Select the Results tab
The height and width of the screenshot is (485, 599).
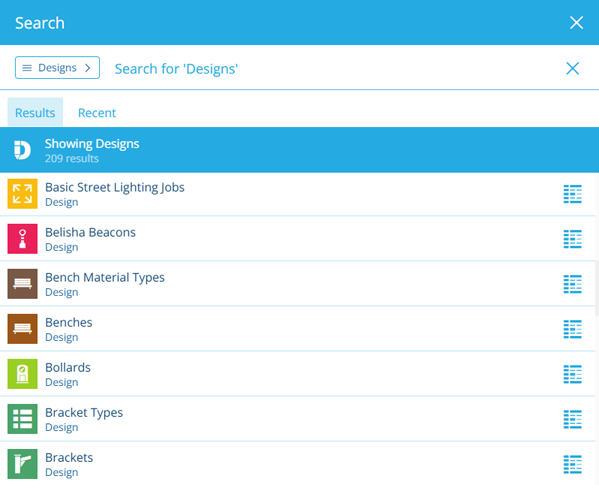pos(35,112)
